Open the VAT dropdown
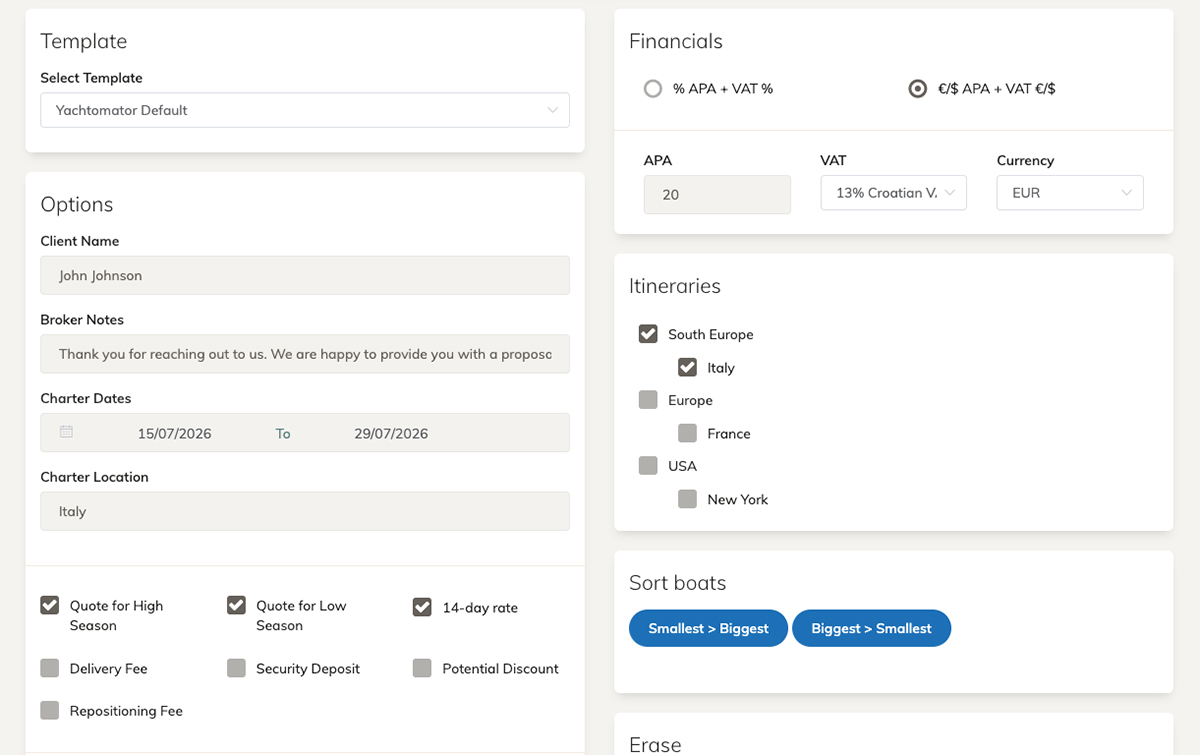 tap(894, 193)
